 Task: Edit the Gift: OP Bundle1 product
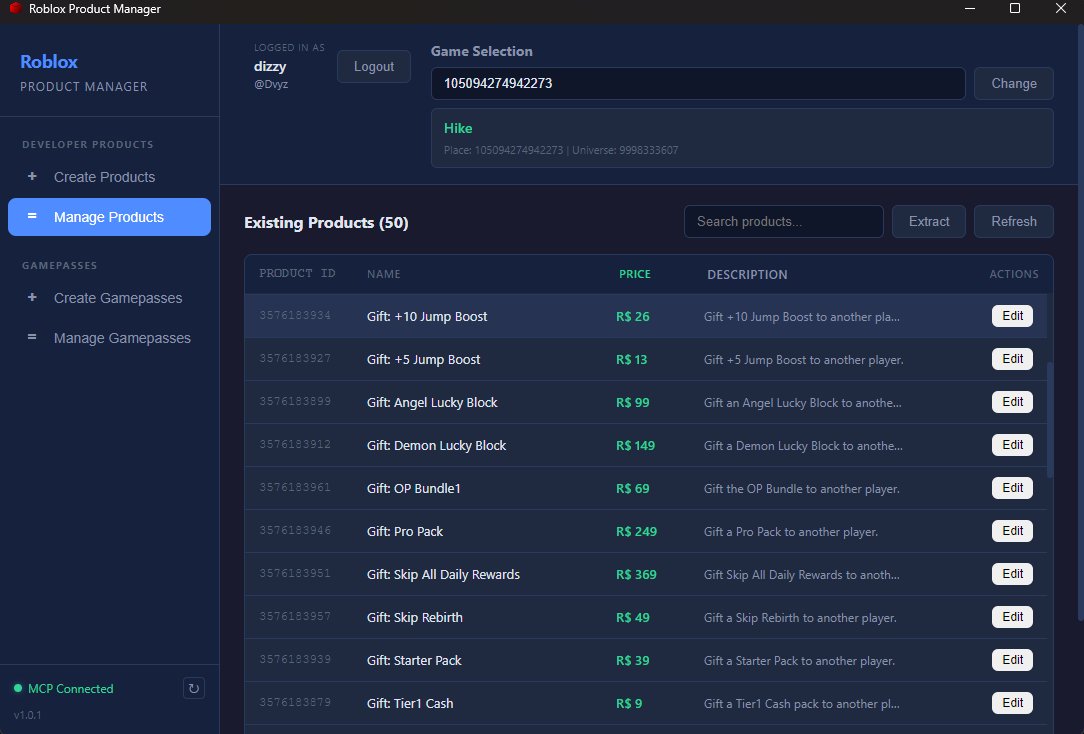[1012, 488]
